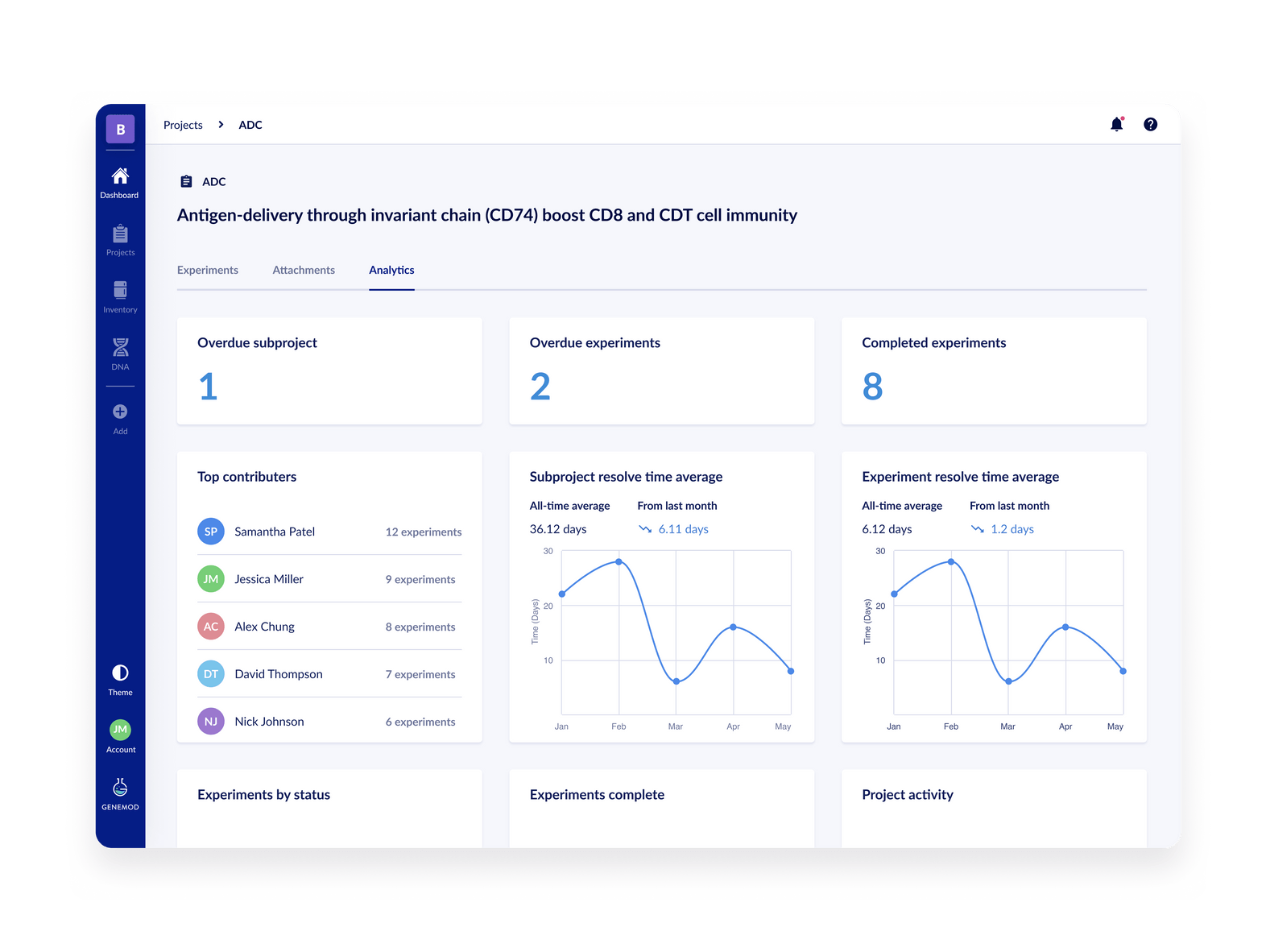Click Apr data point in Experiment chart
1266x952 pixels.
coord(1065,627)
